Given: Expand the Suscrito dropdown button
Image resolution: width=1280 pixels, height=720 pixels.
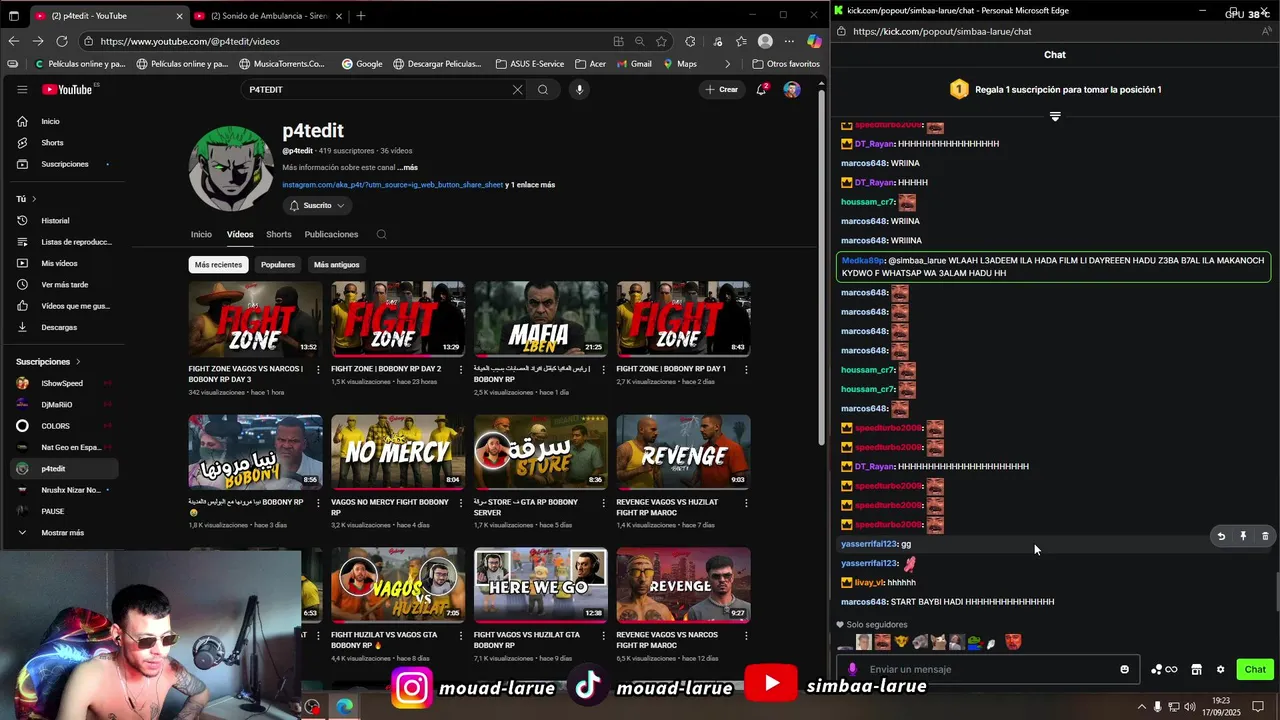Looking at the screenshot, I should pyautogui.click(x=317, y=205).
